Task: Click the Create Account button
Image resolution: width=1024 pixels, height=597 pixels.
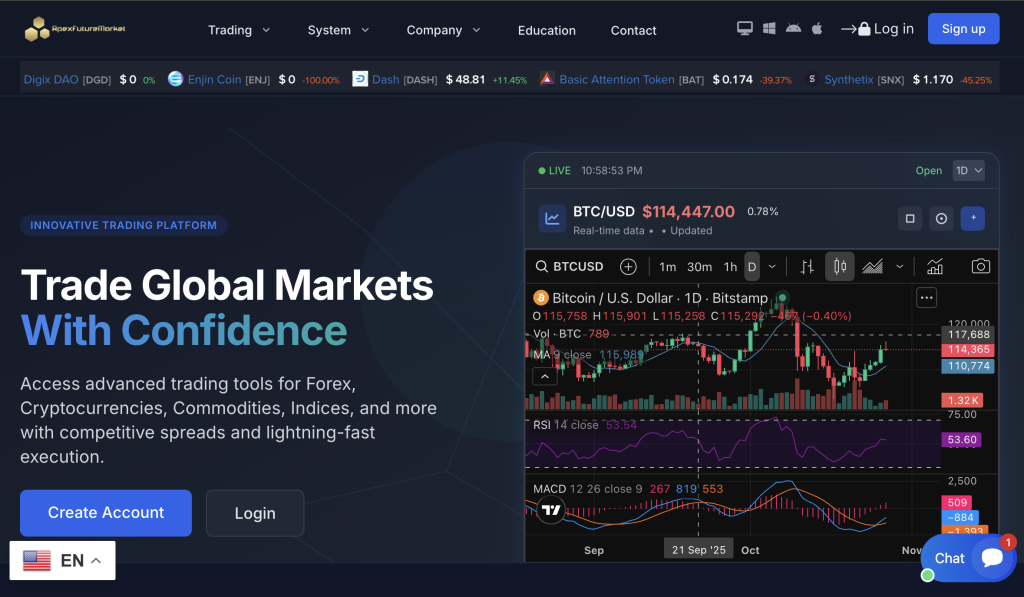Action: (x=106, y=513)
